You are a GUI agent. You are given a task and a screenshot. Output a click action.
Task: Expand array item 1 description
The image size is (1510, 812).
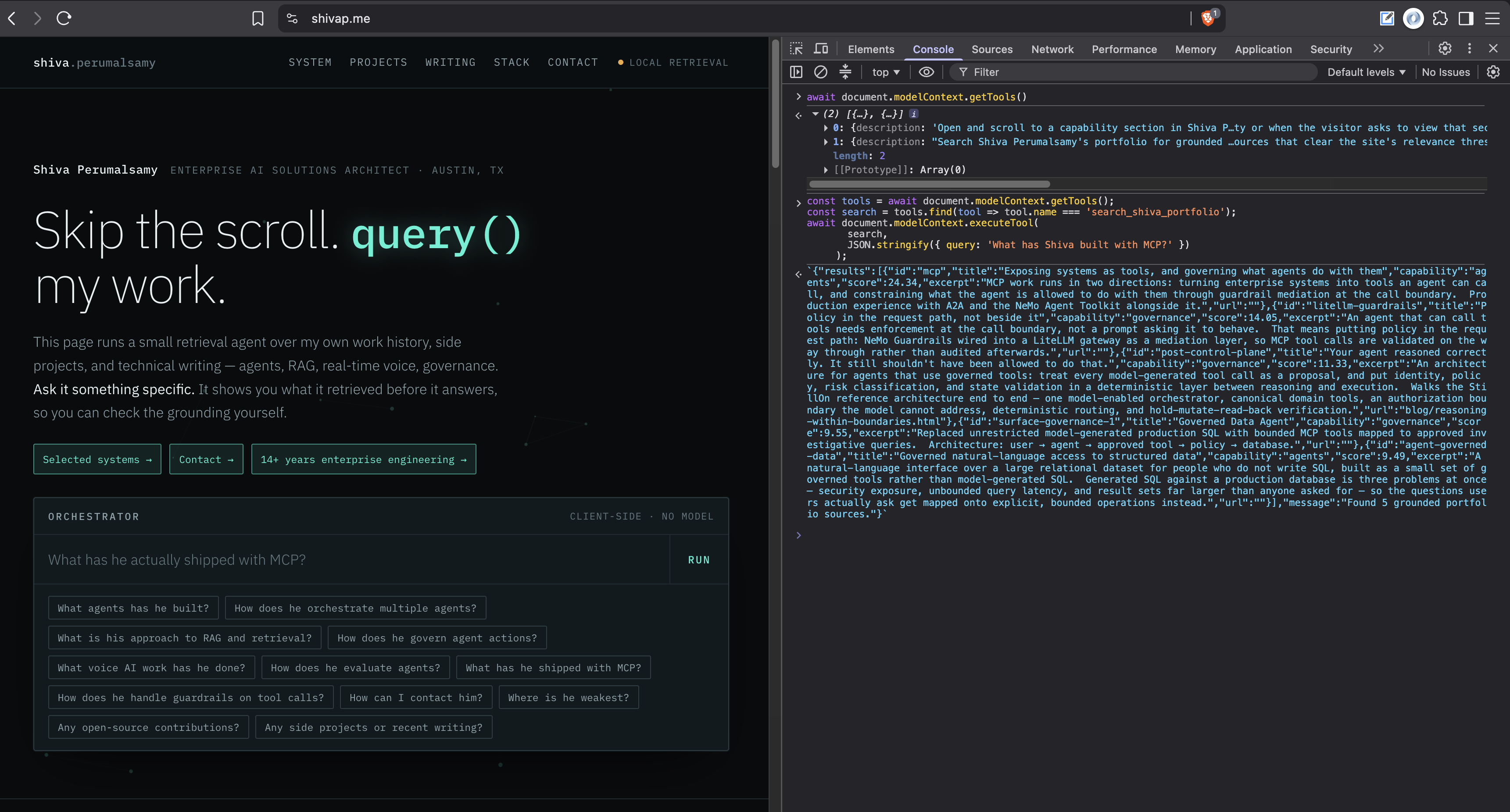(826, 142)
